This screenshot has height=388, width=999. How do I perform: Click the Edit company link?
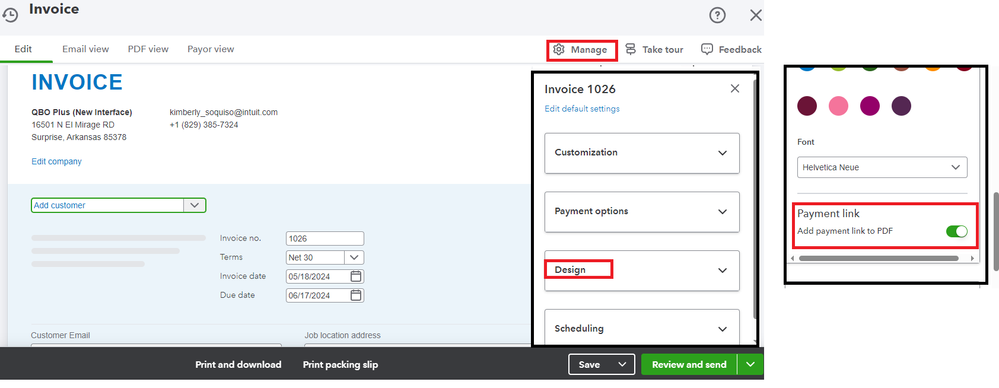click(x=57, y=162)
